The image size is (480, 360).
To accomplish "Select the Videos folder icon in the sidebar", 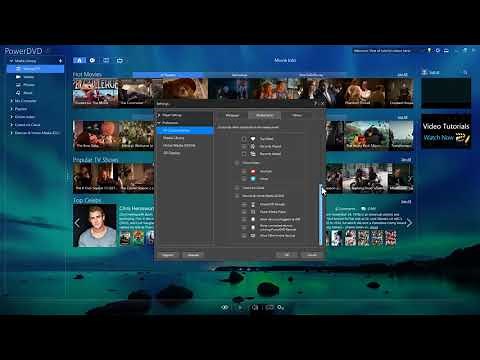I will pos(19,77).
